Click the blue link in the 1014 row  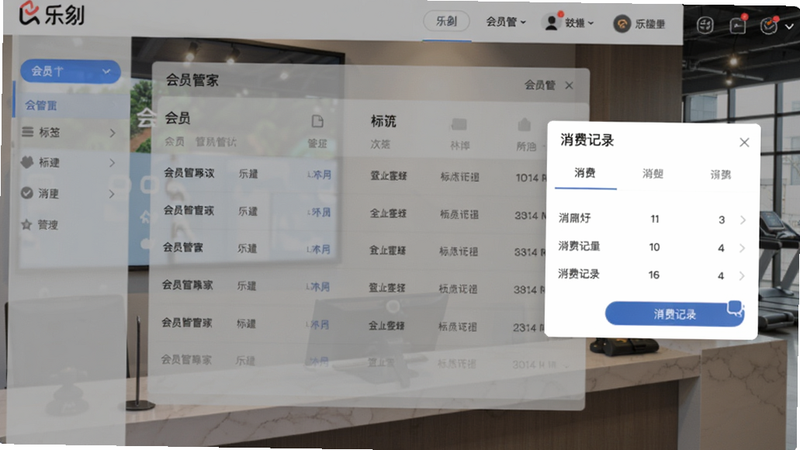319,174
